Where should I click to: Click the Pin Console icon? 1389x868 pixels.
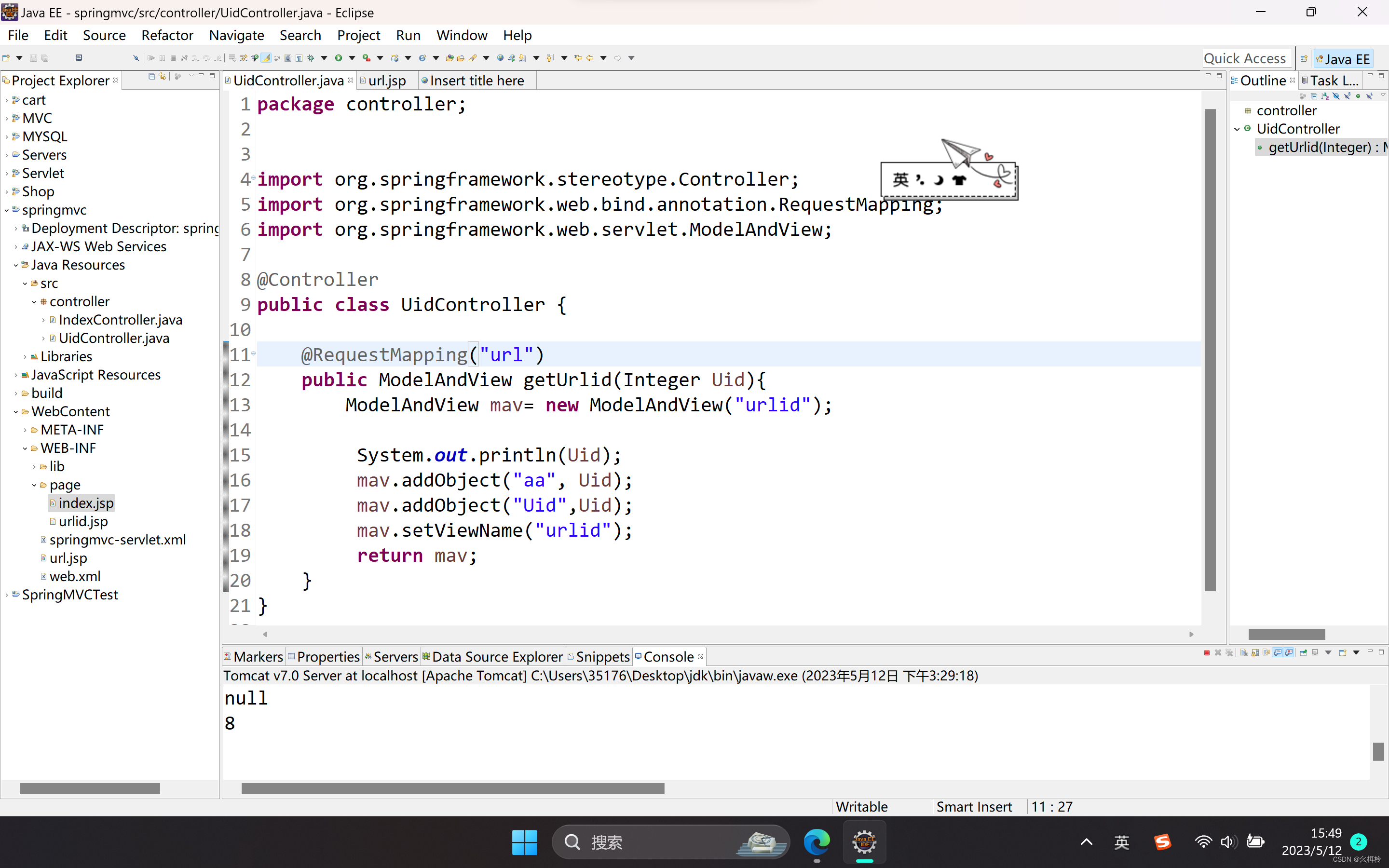click(1304, 653)
